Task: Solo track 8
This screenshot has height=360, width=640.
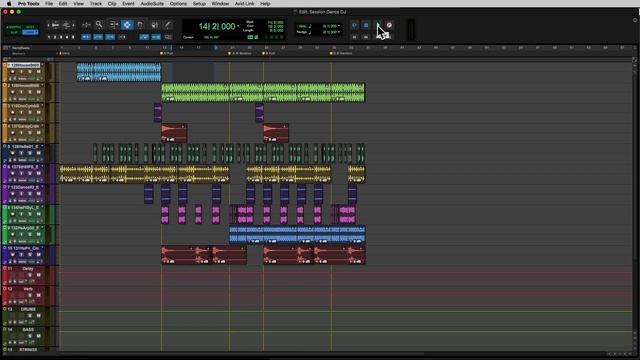Action: [30, 214]
